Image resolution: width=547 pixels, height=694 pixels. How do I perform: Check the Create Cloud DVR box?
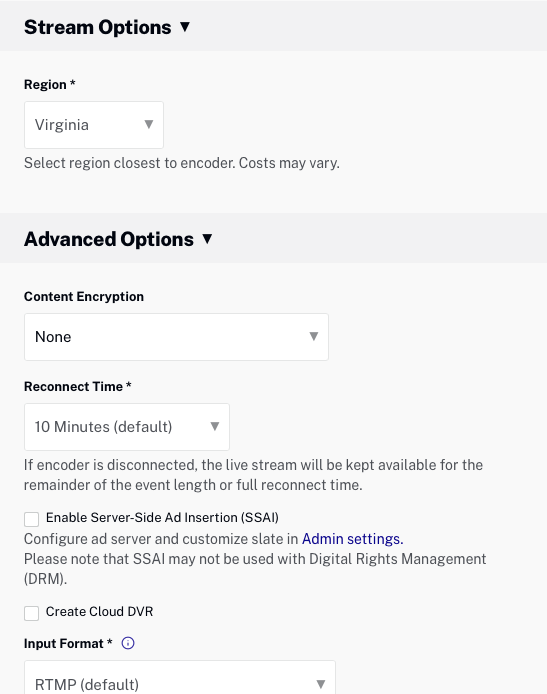(x=31, y=613)
